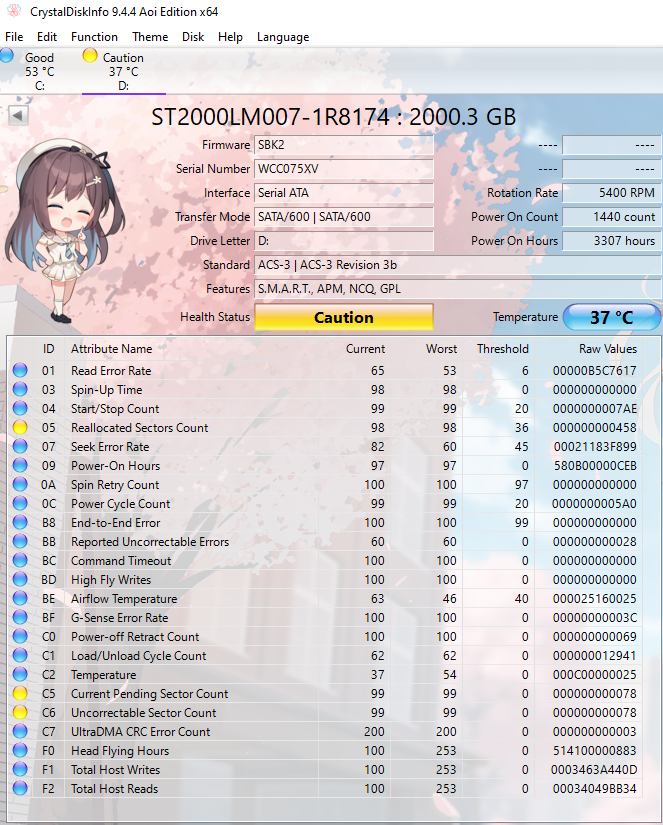Click the status orb for Total Host Writes

coord(20,769)
